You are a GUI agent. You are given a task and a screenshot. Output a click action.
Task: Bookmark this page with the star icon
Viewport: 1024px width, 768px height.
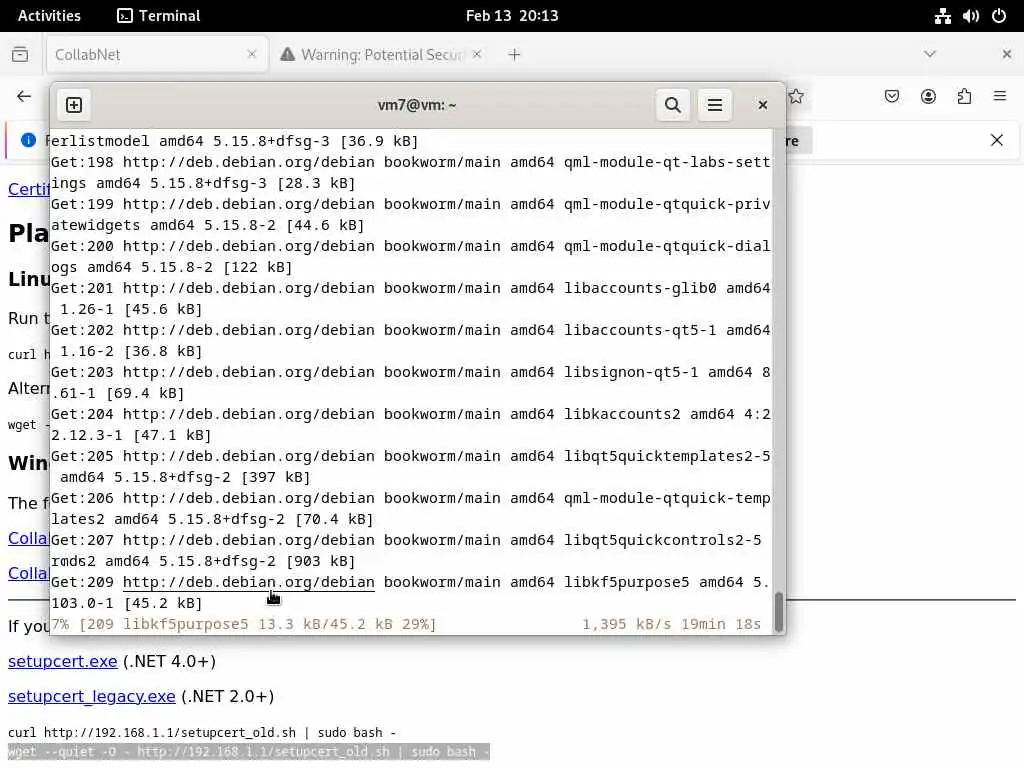tap(796, 97)
